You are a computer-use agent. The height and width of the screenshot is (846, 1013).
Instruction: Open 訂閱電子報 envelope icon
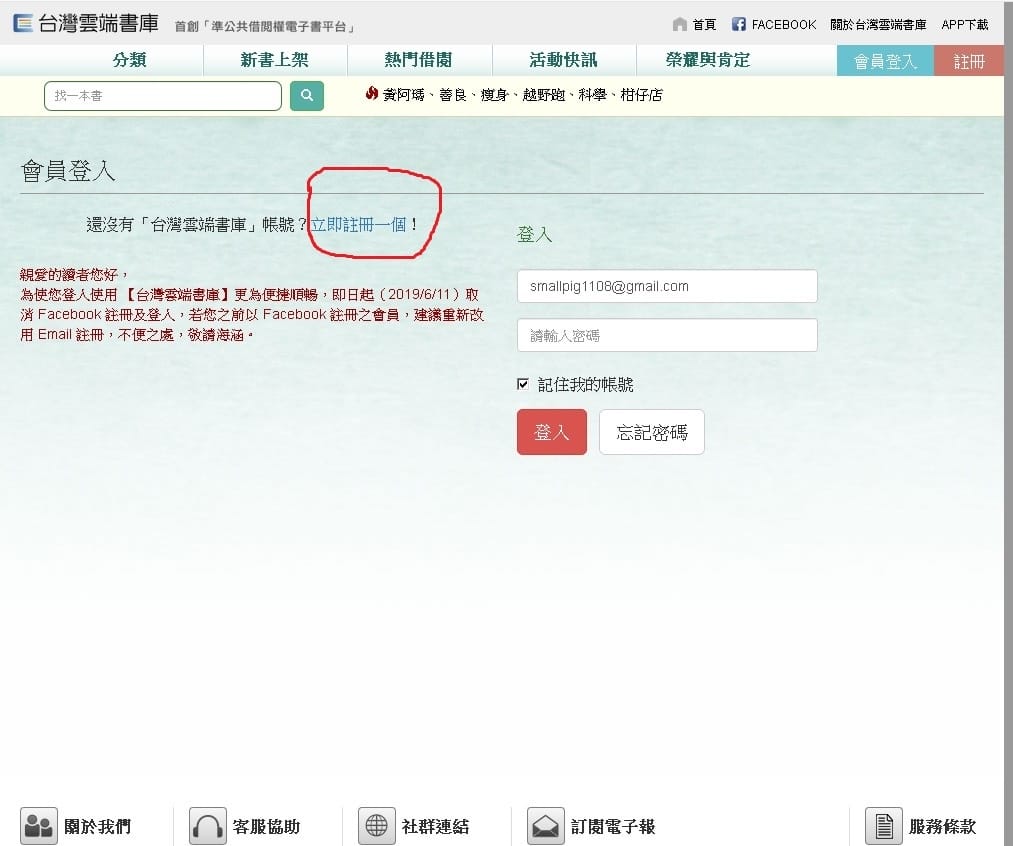(x=546, y=826)
